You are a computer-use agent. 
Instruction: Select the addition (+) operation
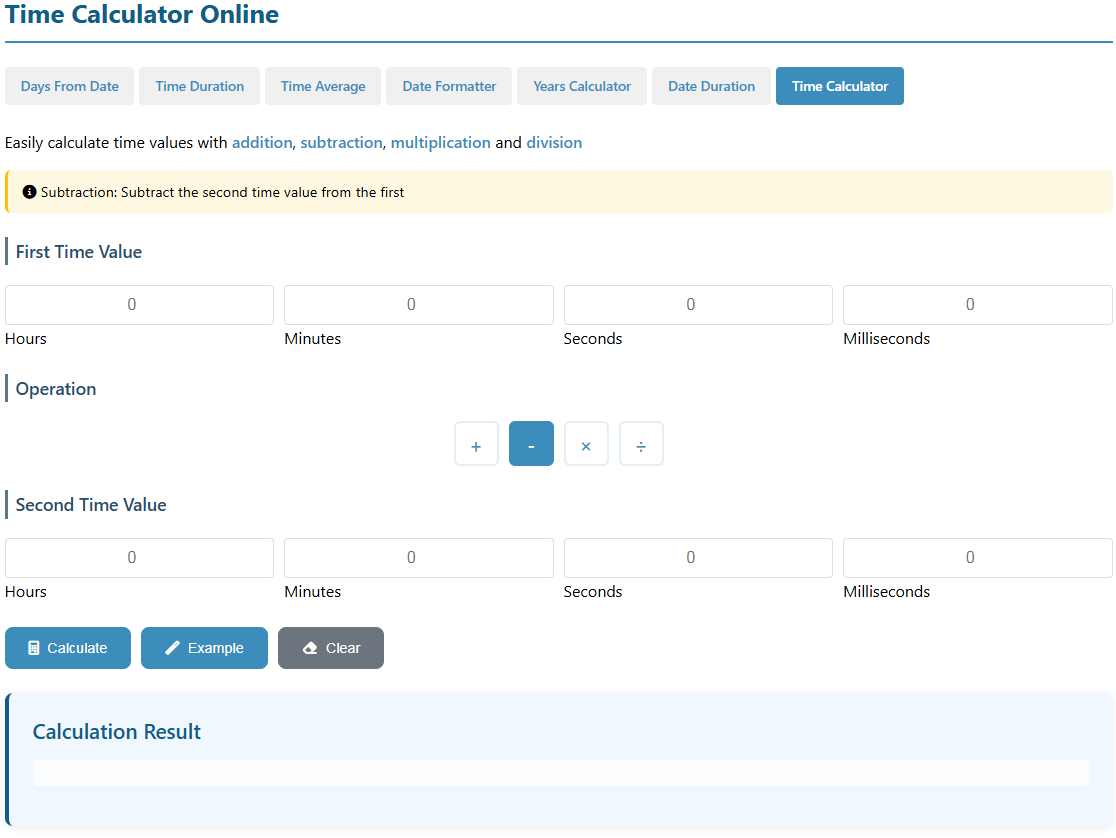tap(476, 444)
